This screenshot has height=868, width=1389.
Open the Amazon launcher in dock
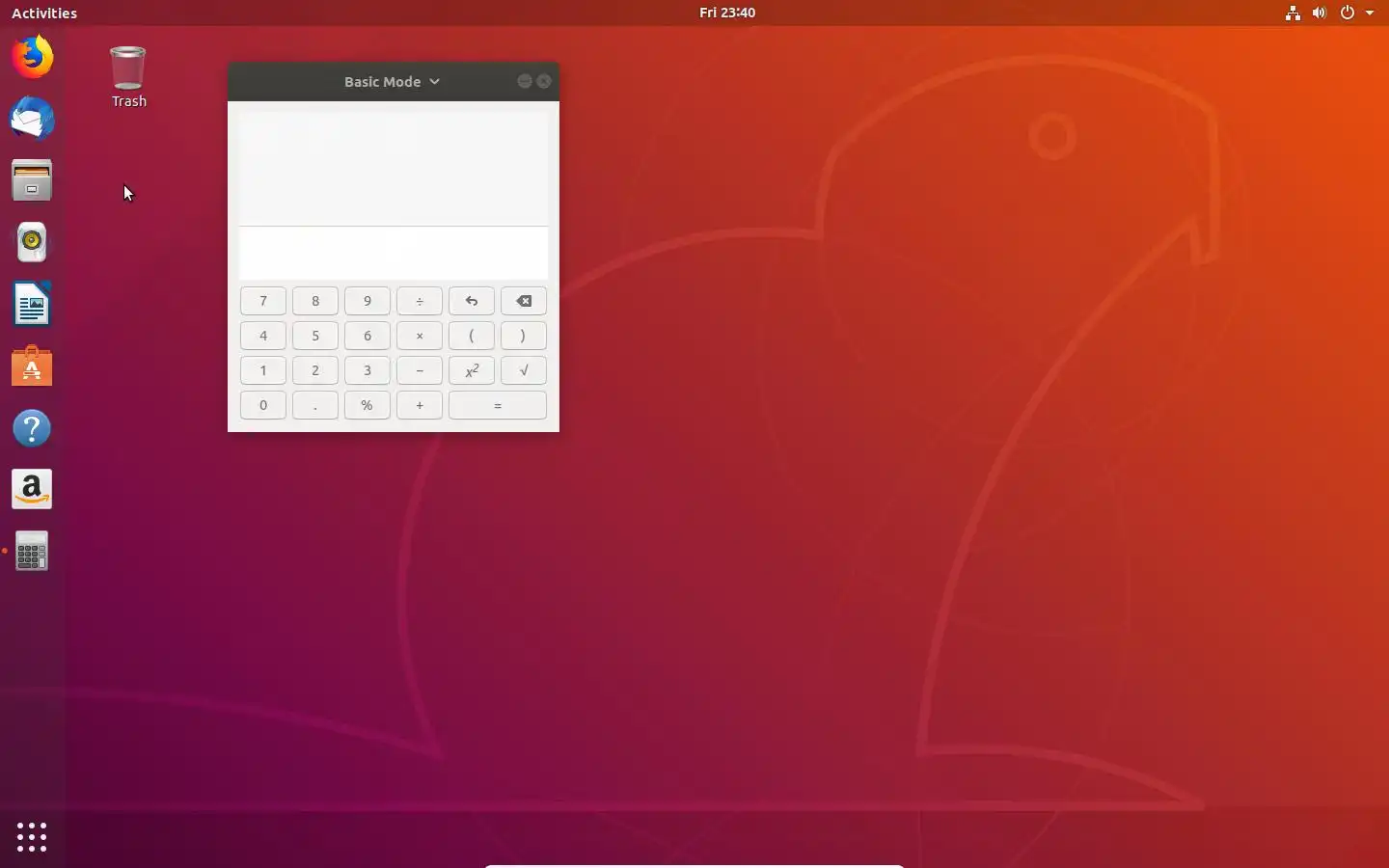[32, 490]
